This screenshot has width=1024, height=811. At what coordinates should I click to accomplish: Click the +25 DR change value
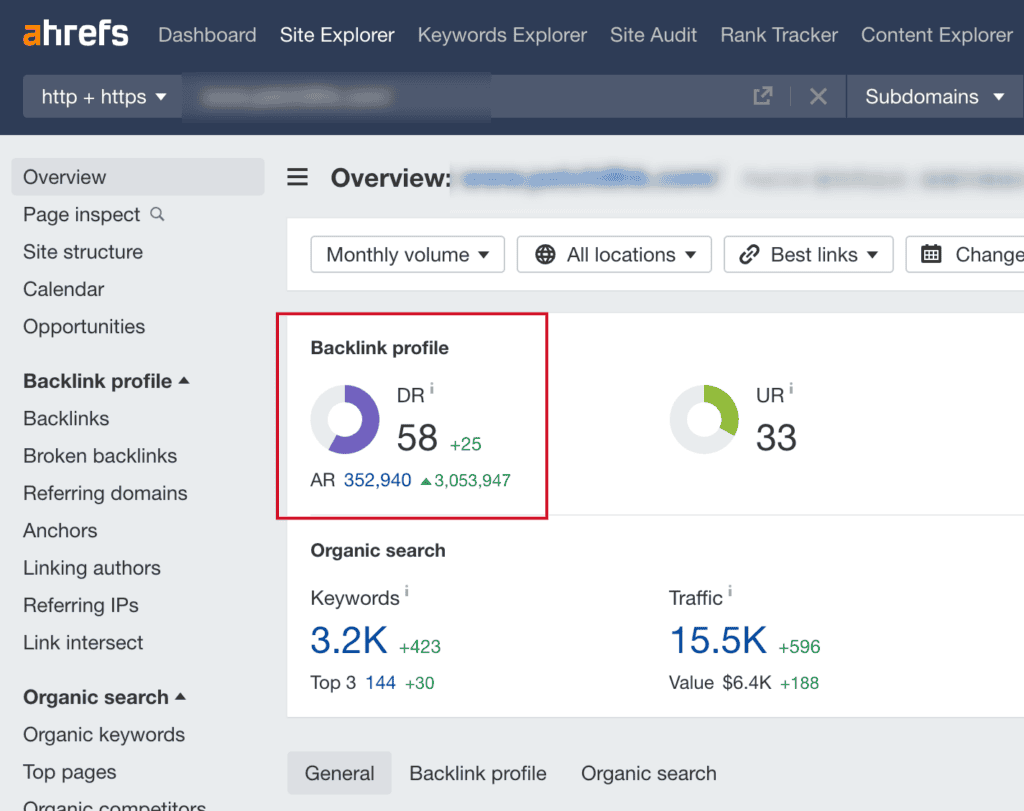click(466, 444)
